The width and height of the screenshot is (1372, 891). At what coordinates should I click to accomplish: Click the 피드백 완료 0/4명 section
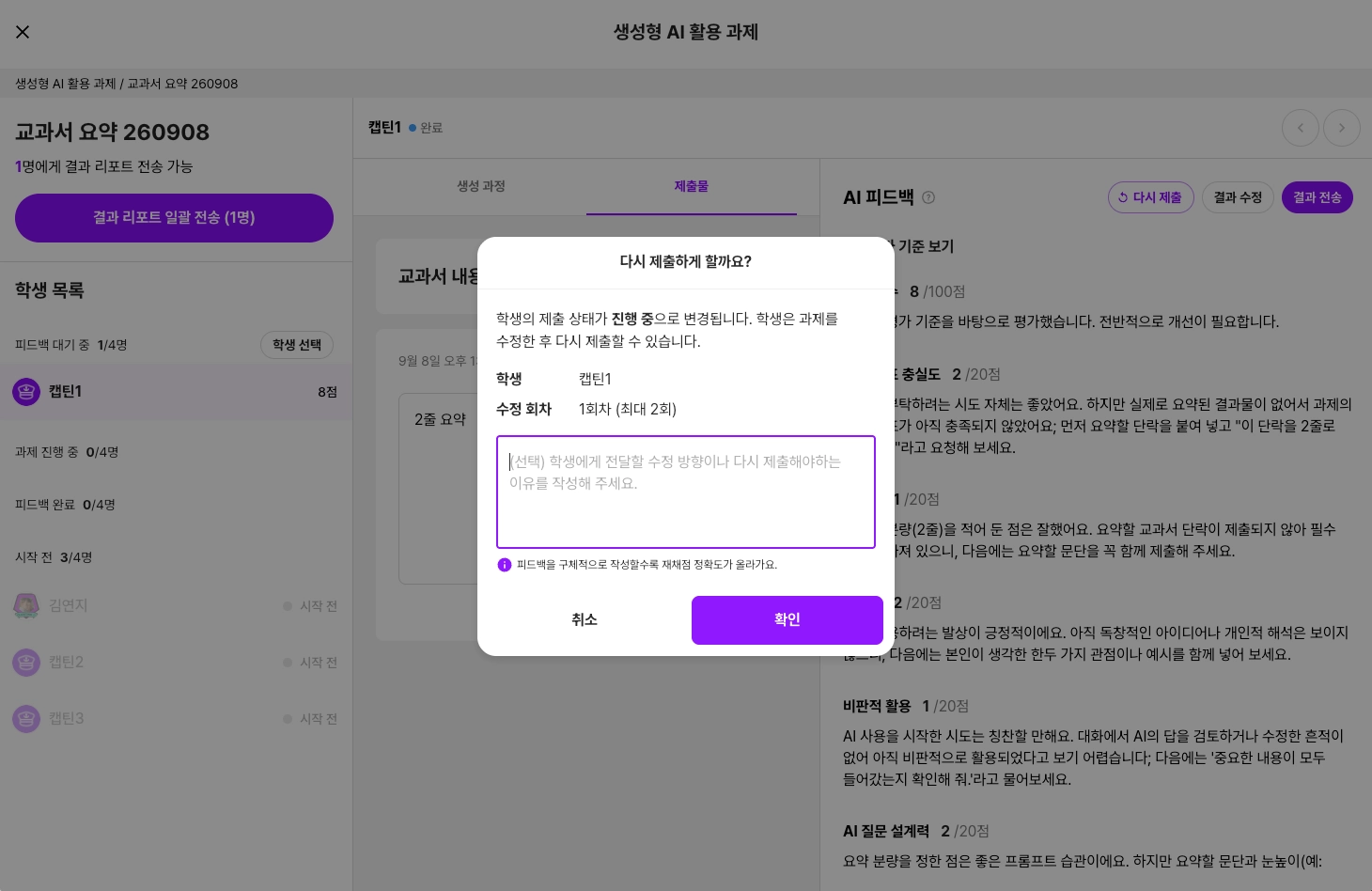[65, 505]
